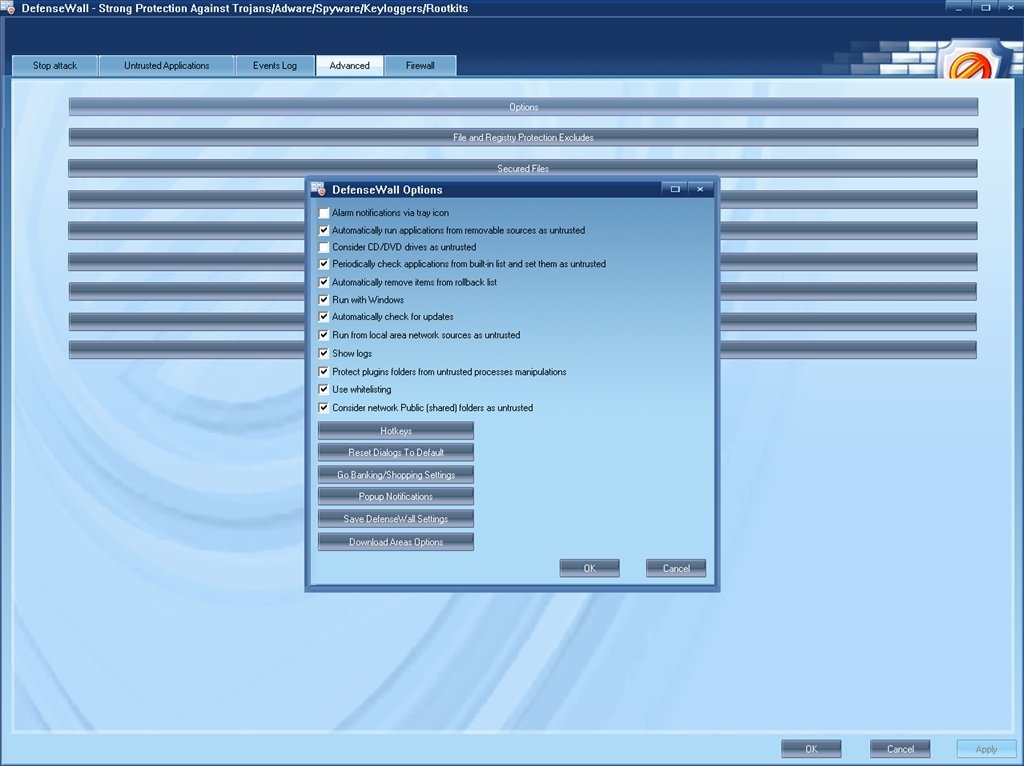1024x766 pixels.
Task: Maximize the DefenseWall Options dialog
Action: click(x=675, y=189)
